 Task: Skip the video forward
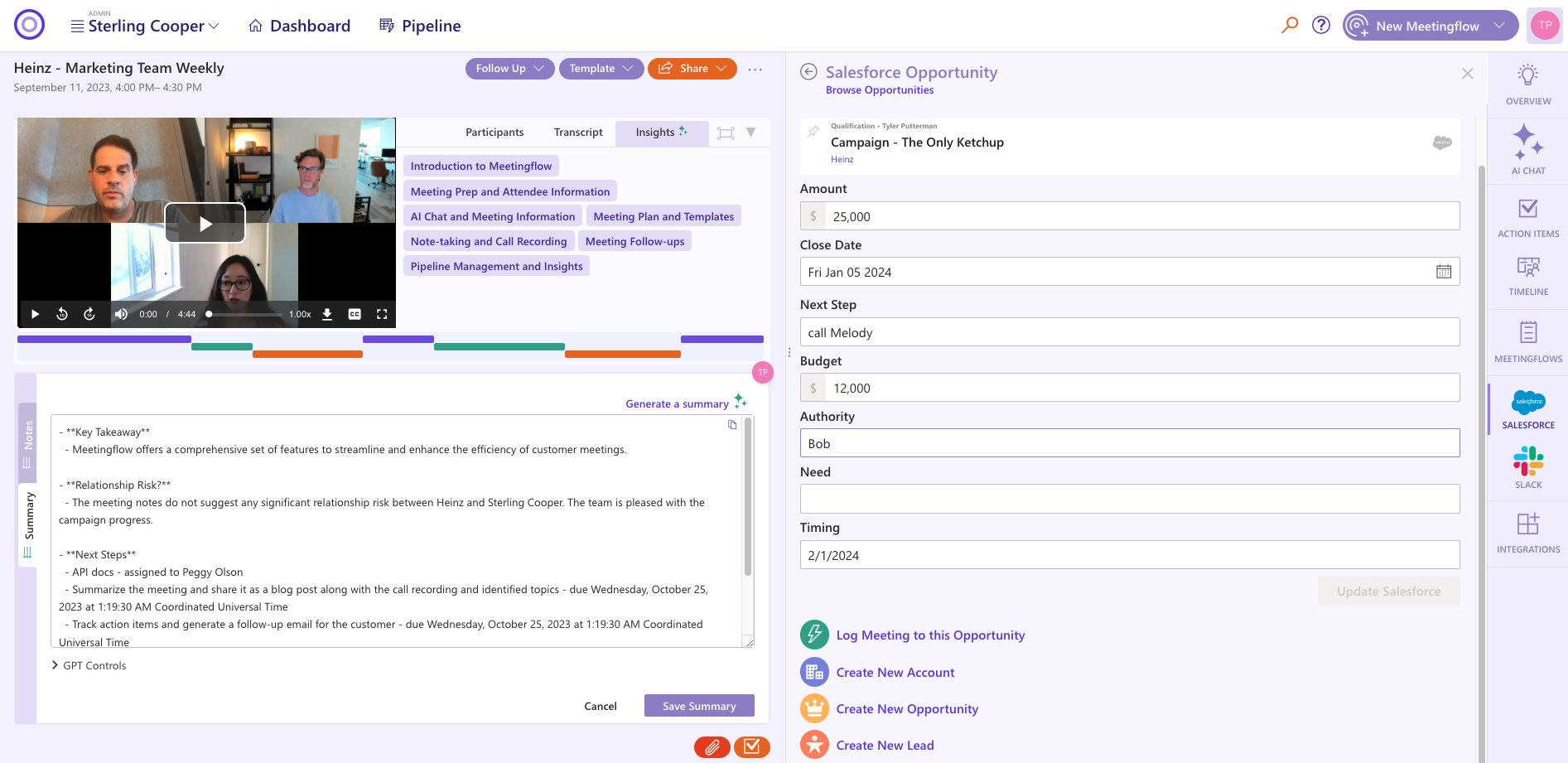coord(89,314)
